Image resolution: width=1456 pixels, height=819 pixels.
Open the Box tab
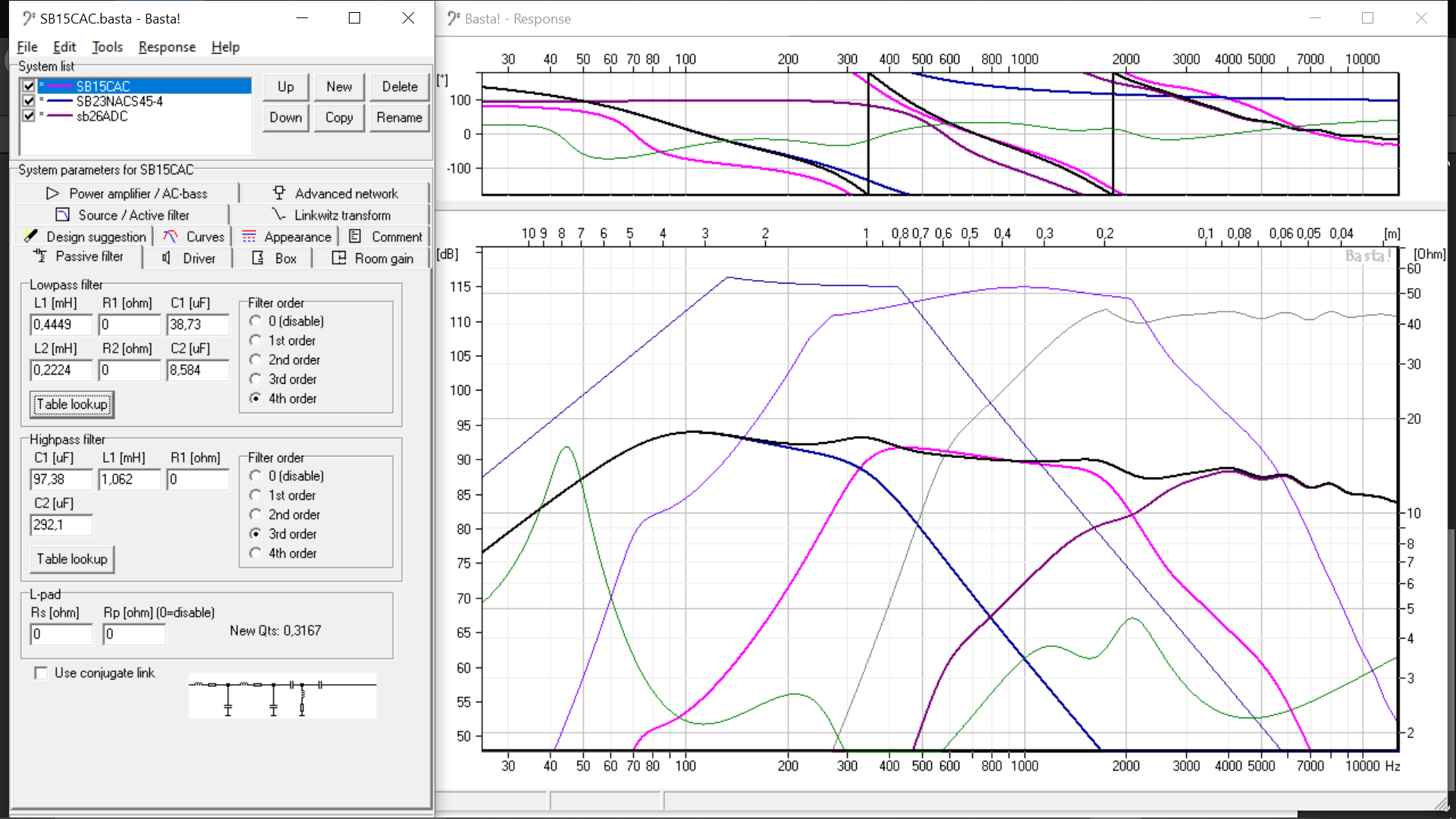point(274,259)
